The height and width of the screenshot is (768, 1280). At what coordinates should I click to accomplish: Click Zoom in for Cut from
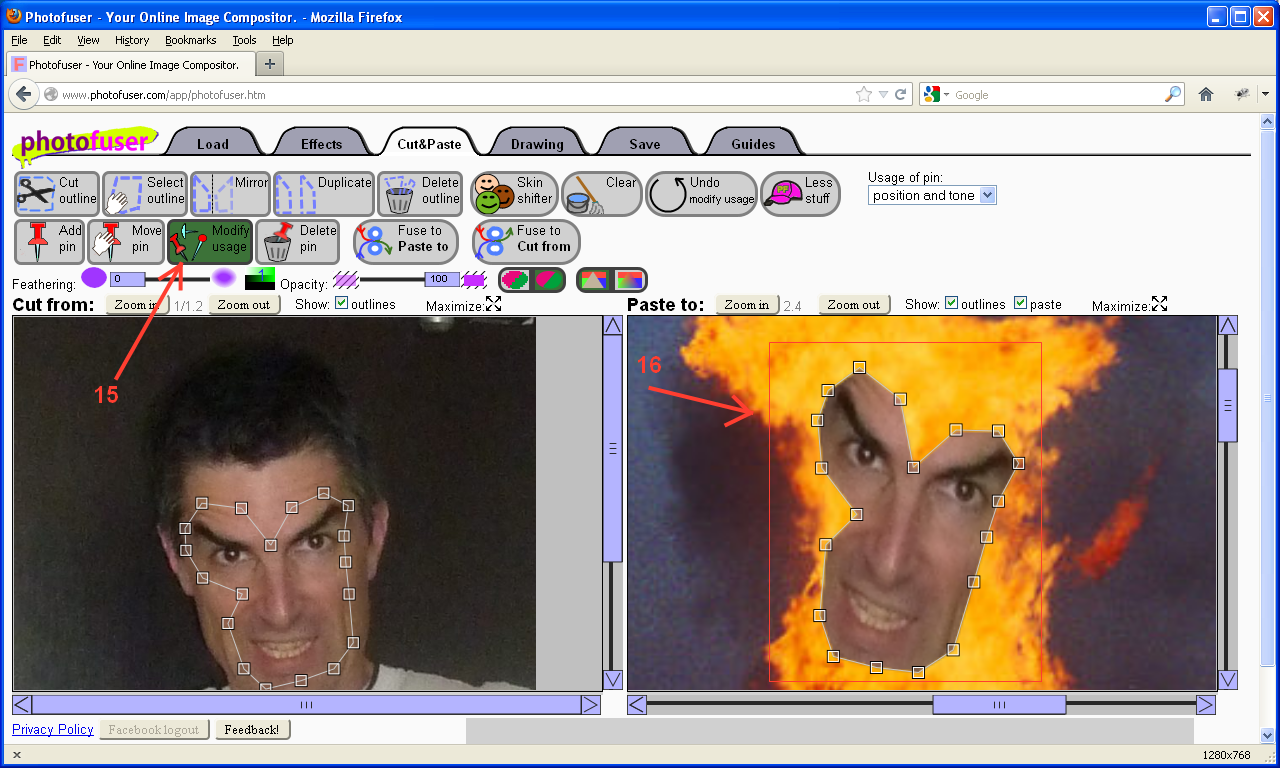(137, 305)
